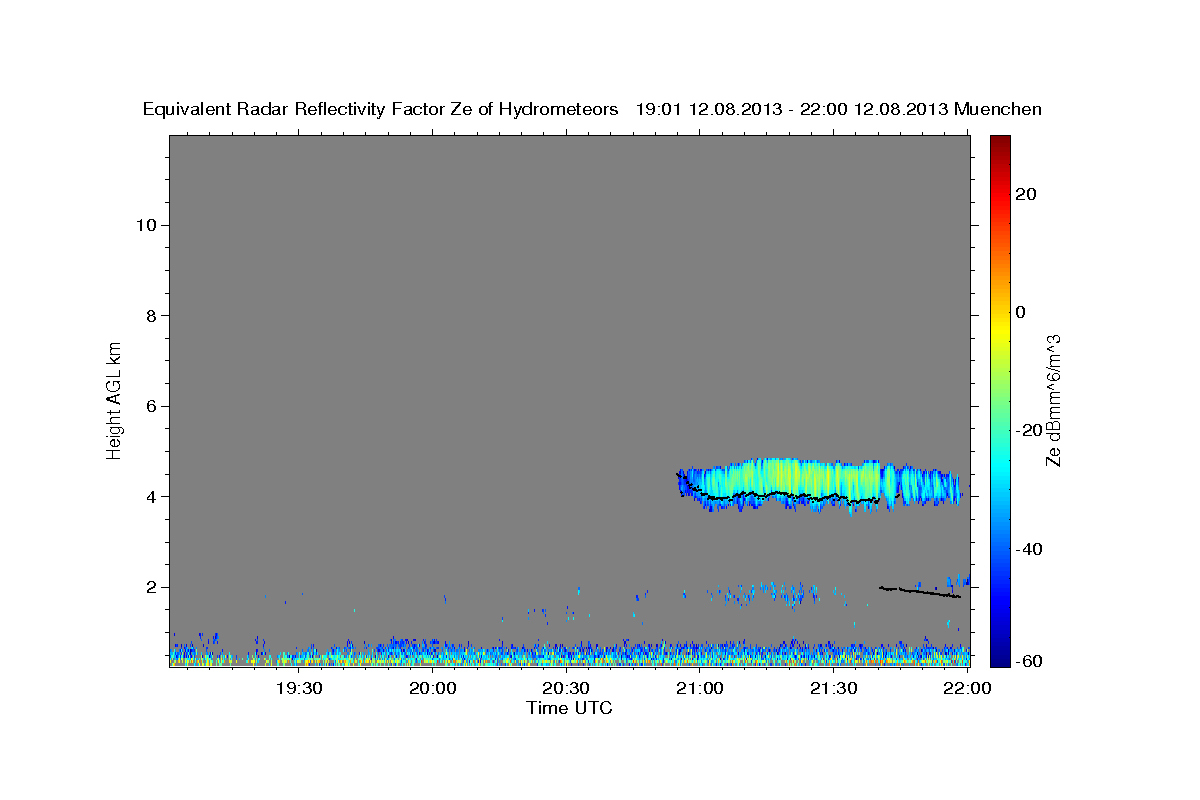Click the colorbar value -40
This screenshot has width=1200, height=800.
coord(1027,549)
